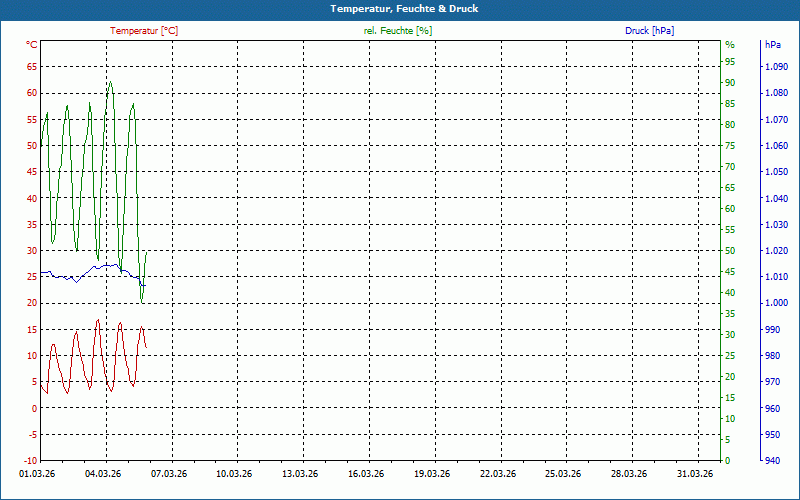The width and height of the screenshot is (800, 500).
Task: Select the 07.03.26 date label
Action: tap(169, 474)
